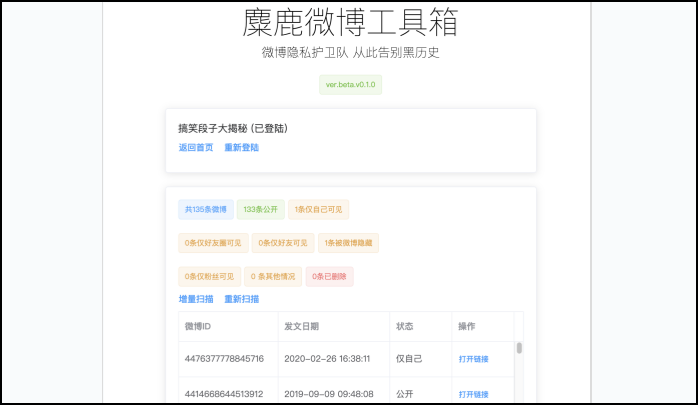Select the 0条仅好友圈可见 tag
This screenshot has width=698, height=405.
point(213,243)
